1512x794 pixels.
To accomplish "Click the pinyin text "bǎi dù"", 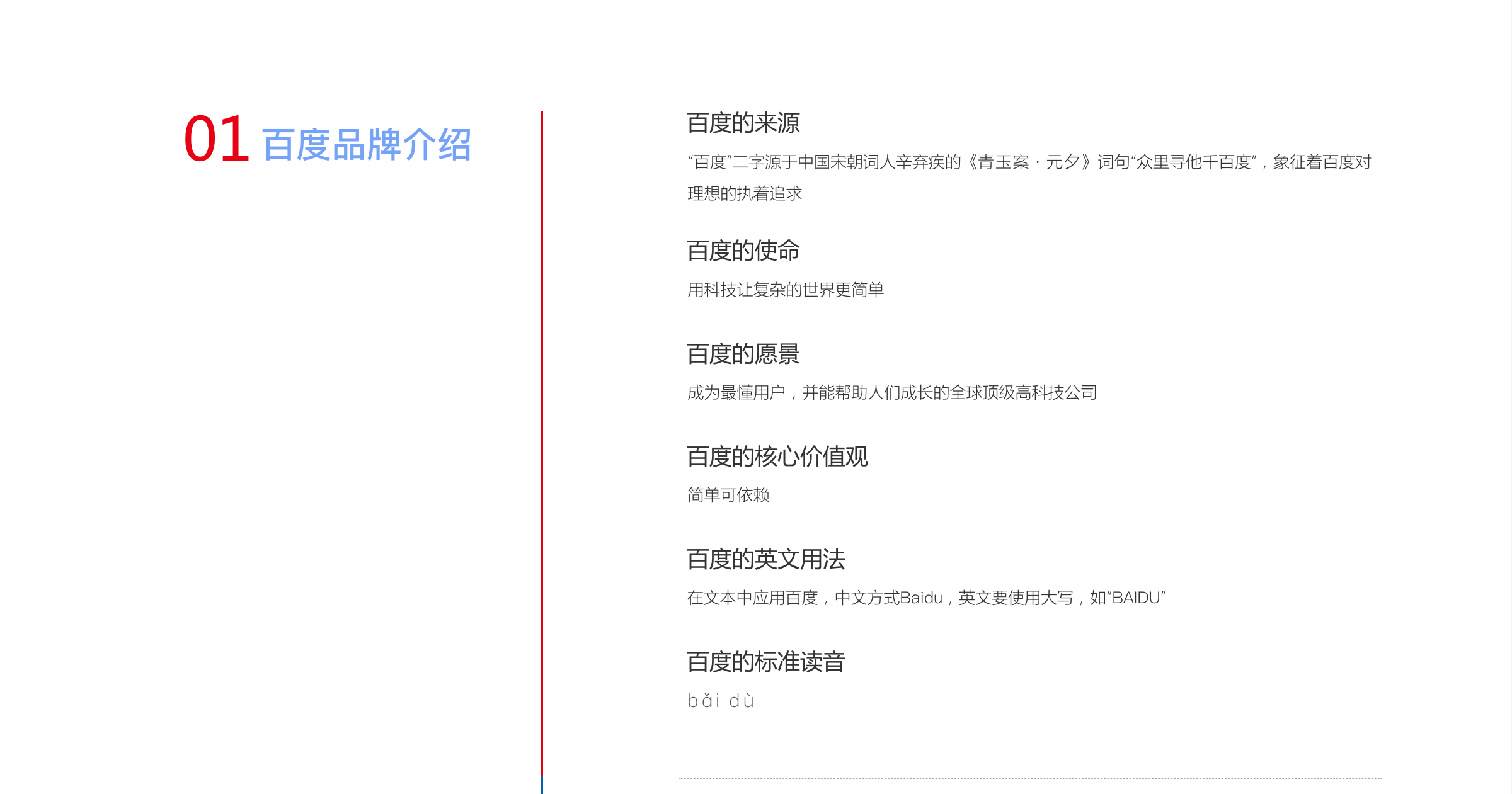I will click(x=721, y=701).
